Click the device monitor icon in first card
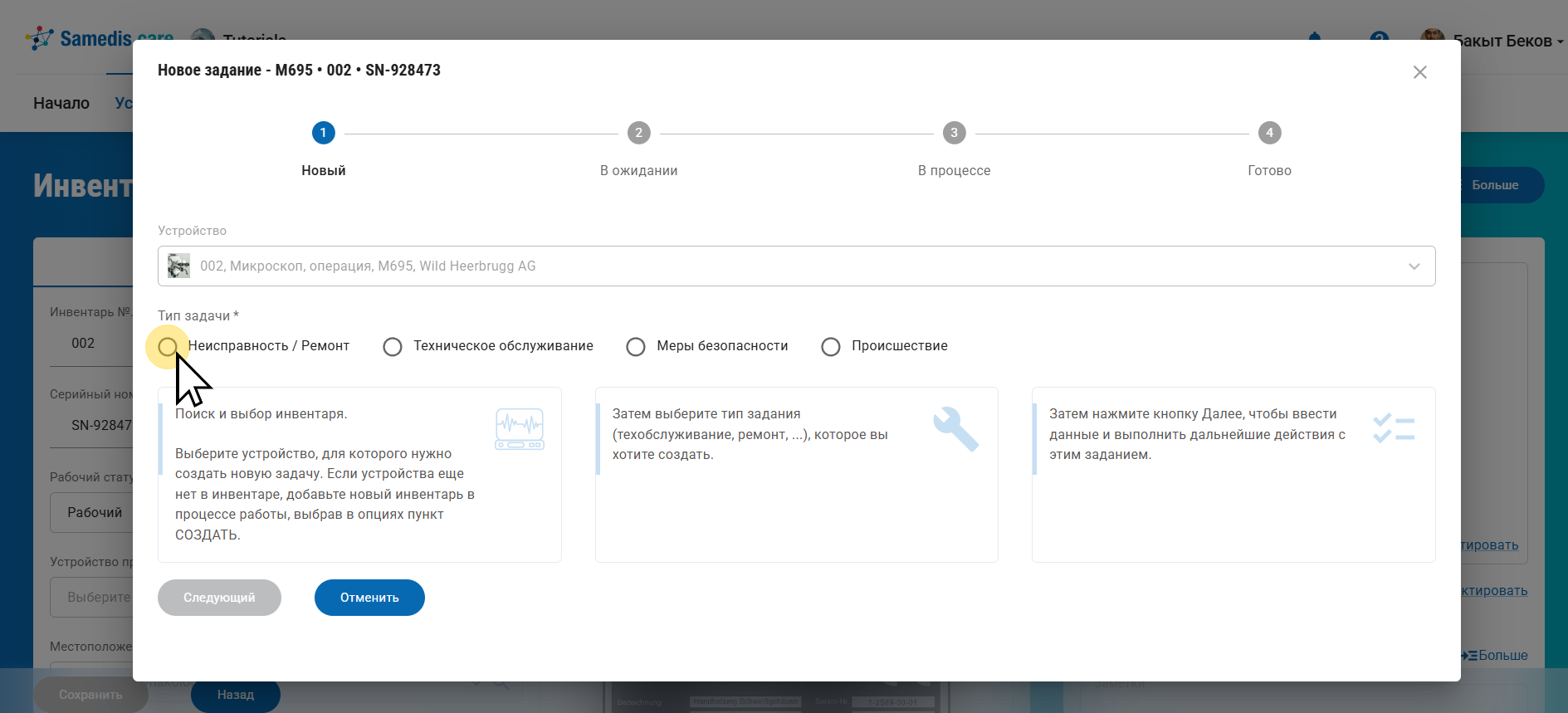 click(519, 429)
